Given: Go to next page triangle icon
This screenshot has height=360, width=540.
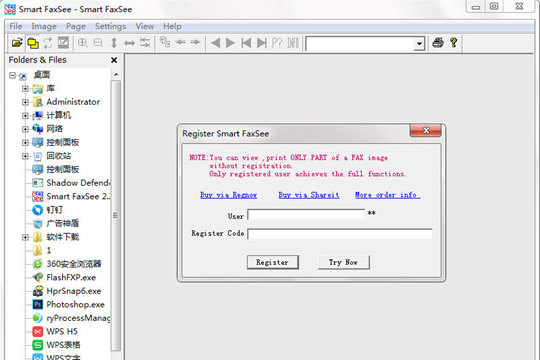Looking at the screenshot, I should [230, 43].
